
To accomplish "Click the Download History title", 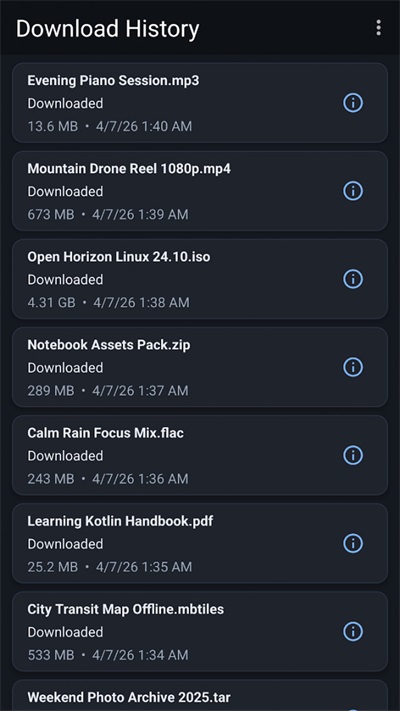I will (107, 29).
